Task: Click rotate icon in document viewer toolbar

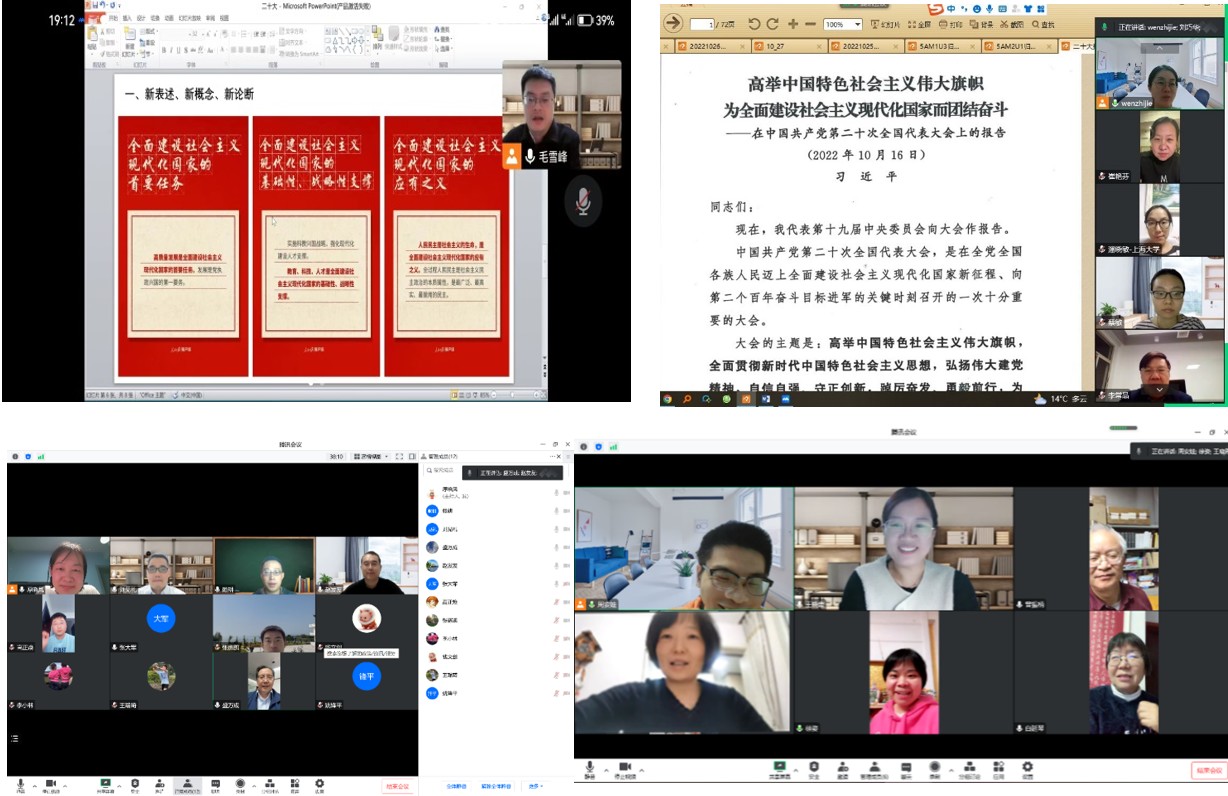Action: 755,24
